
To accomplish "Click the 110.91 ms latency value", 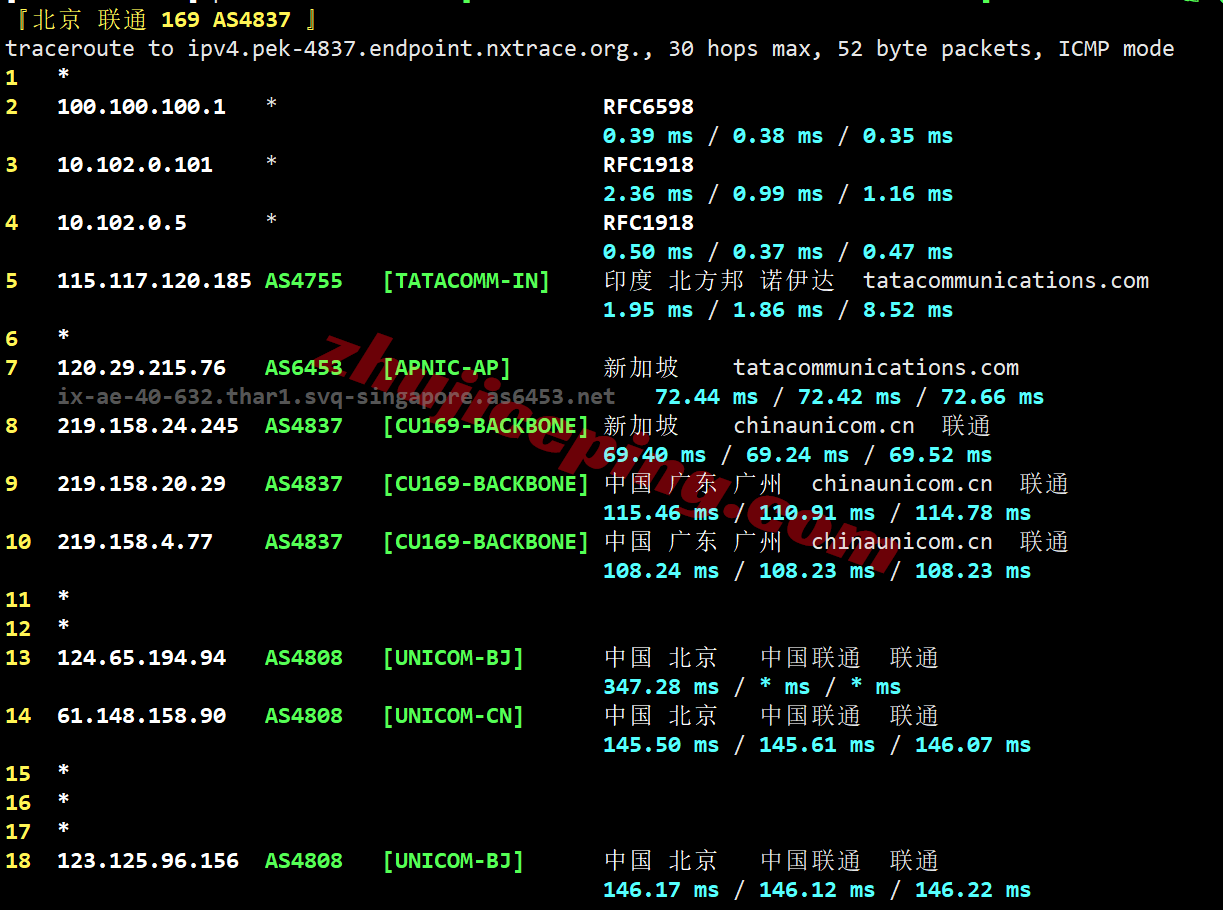I will tap(817, 512).
